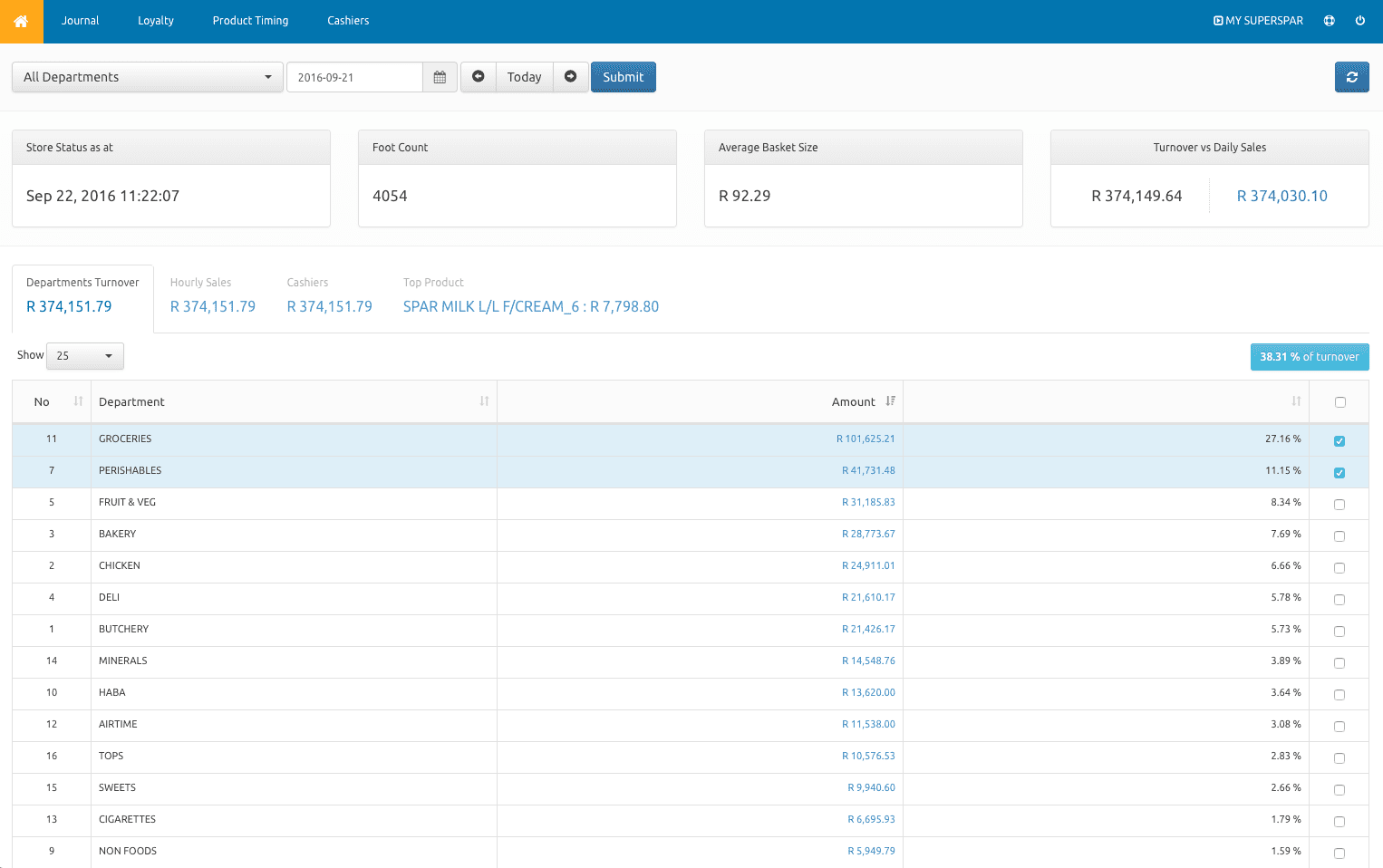This screenshot has height=868, width=1383.
Task: Click the power logout icon
Action: pyautogui.click(x=1359, y=21)
